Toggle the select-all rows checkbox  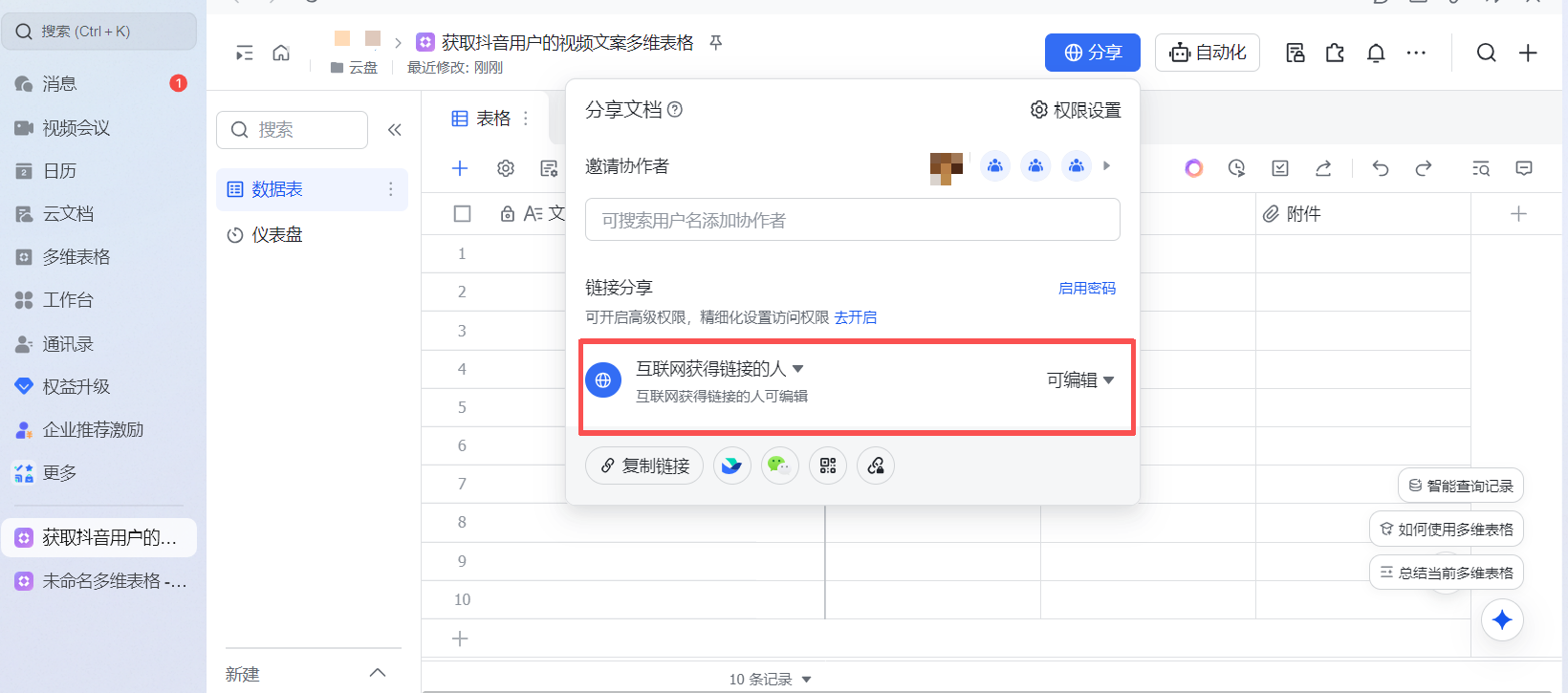(462, 213)
